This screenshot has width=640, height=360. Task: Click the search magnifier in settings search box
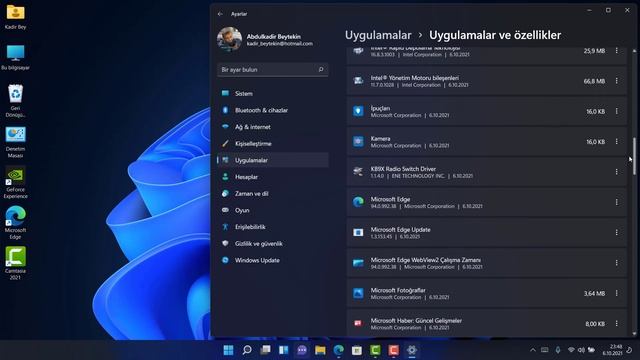pos(321,70)
